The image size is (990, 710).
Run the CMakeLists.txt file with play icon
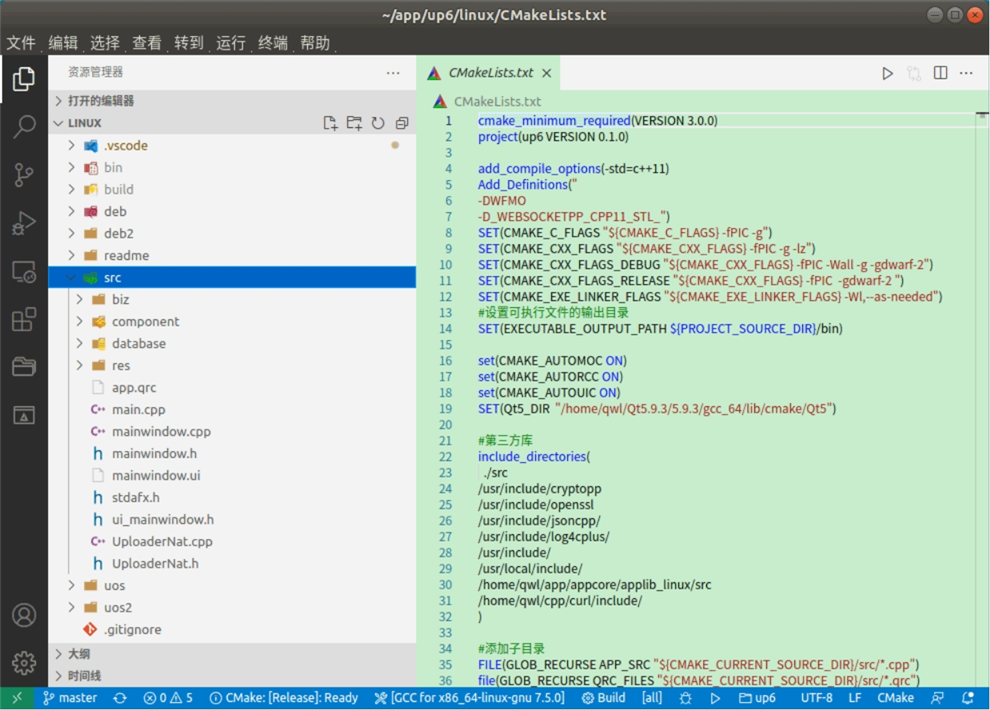887,73
